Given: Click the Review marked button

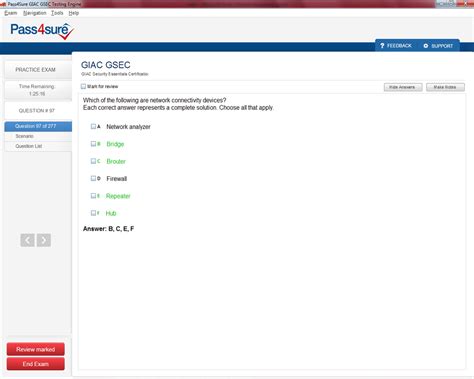Looking at the screenshot, I should point(36,349).
